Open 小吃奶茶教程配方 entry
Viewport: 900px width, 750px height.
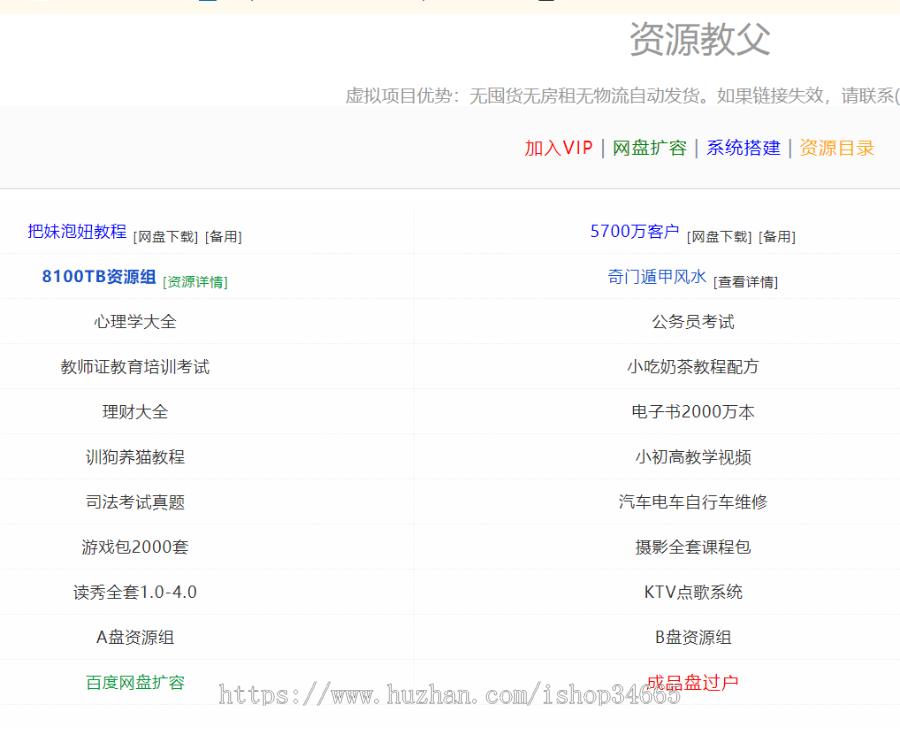[x=693, y=367]
